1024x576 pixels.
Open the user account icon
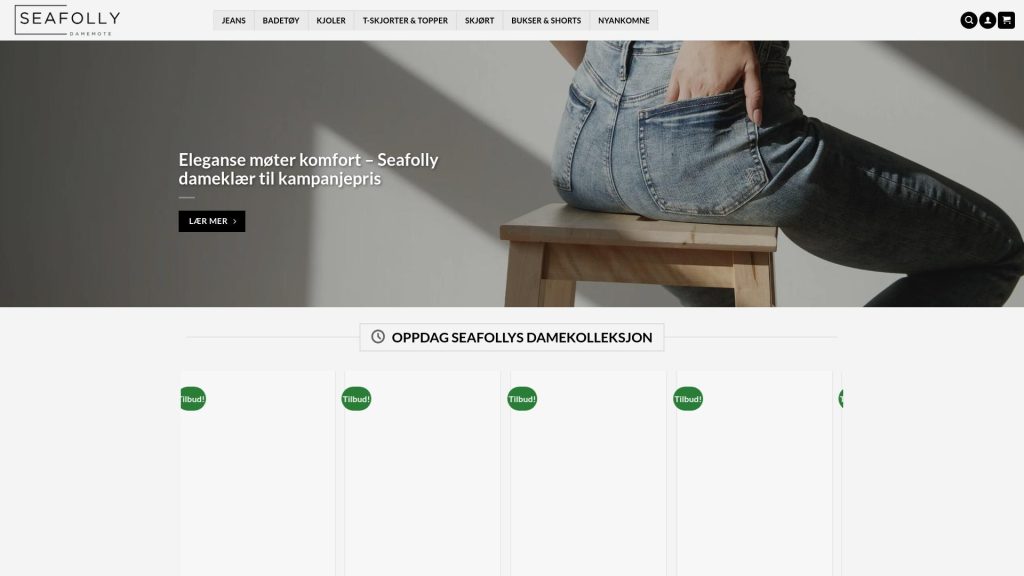[987, 20]
